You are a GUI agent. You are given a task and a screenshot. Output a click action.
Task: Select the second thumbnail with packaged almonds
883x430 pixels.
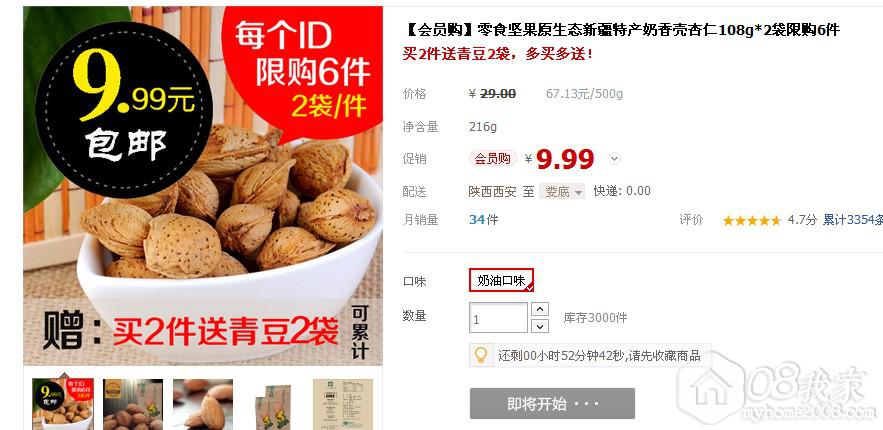133,405
